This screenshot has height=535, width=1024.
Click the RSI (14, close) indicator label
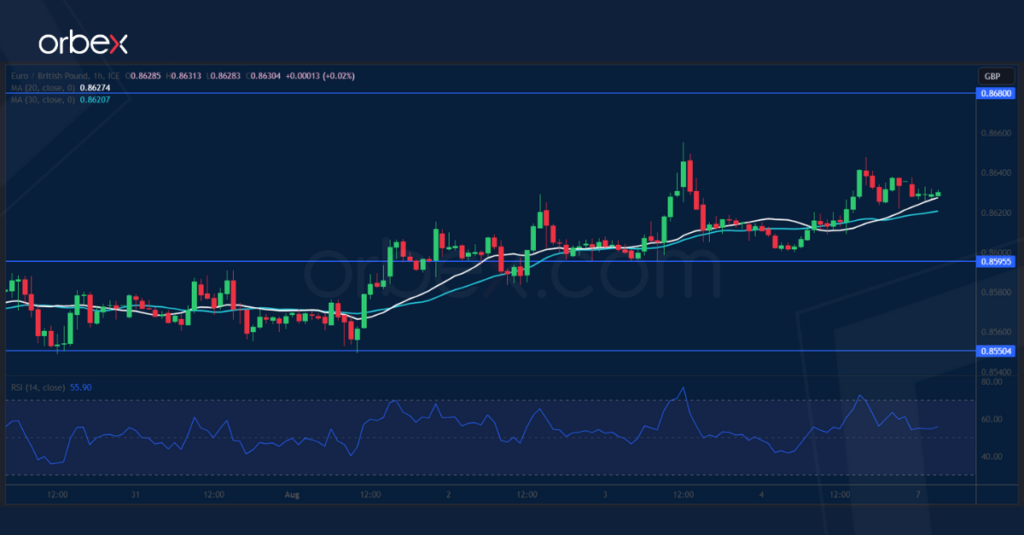point(38,386)
